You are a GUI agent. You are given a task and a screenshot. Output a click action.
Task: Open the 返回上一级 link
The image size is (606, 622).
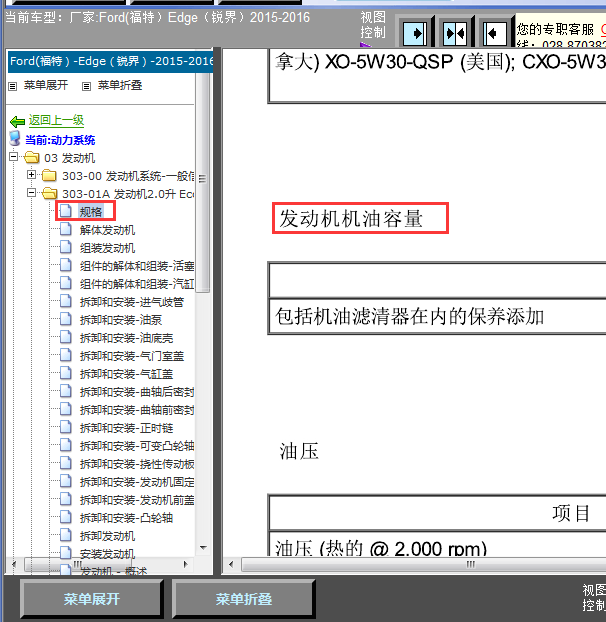coord(56,120)
